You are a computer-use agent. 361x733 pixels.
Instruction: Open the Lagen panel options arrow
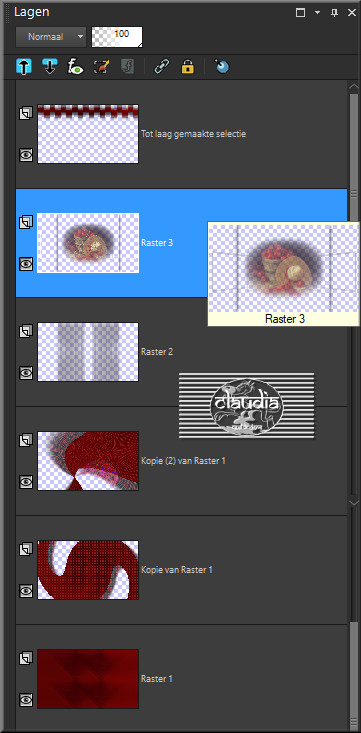(x=318, y=13)
